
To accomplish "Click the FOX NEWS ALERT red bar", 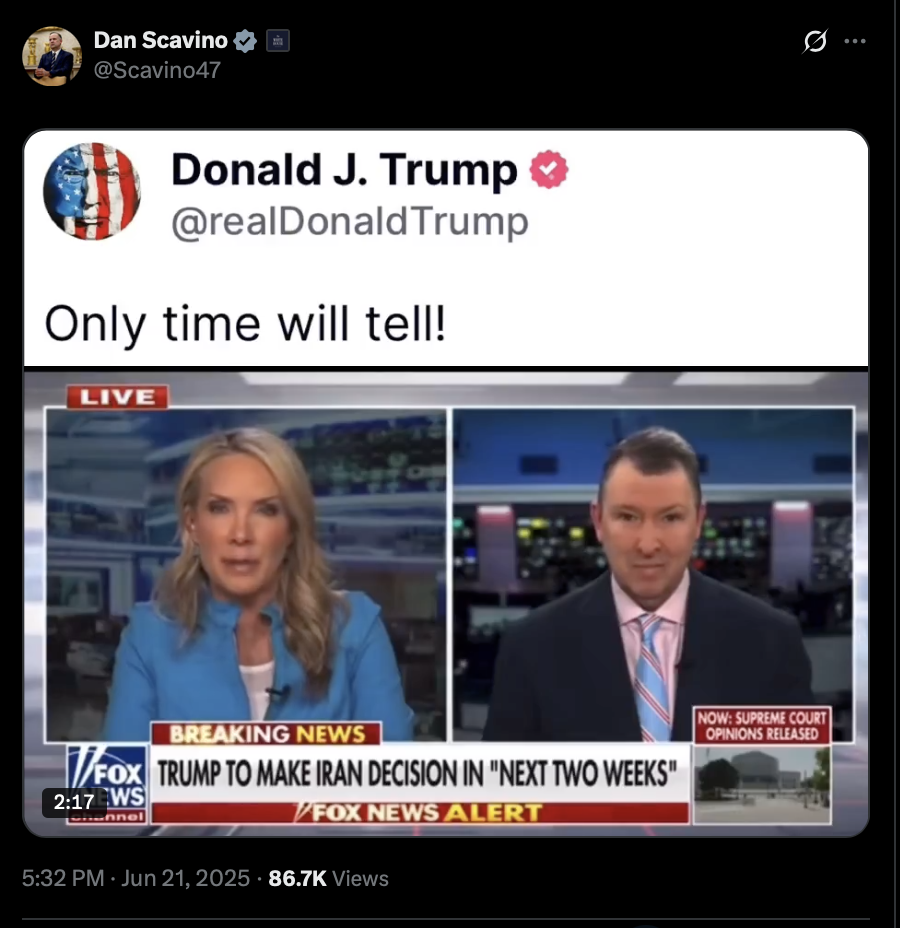I will (x=420, y=813).
